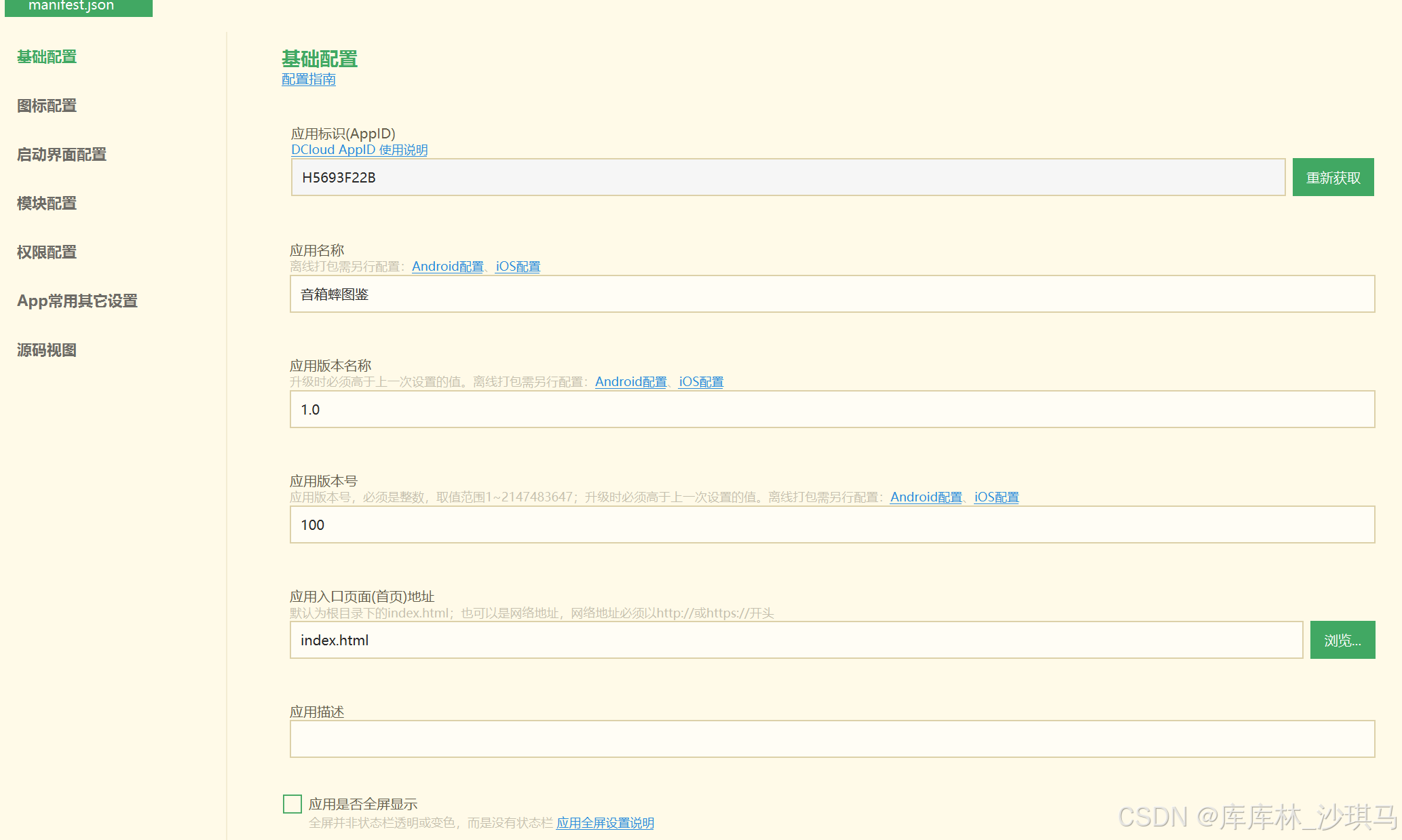Click the 浏览... browse button
This screenshot has width=1402, height=840.
(1342, 641)
